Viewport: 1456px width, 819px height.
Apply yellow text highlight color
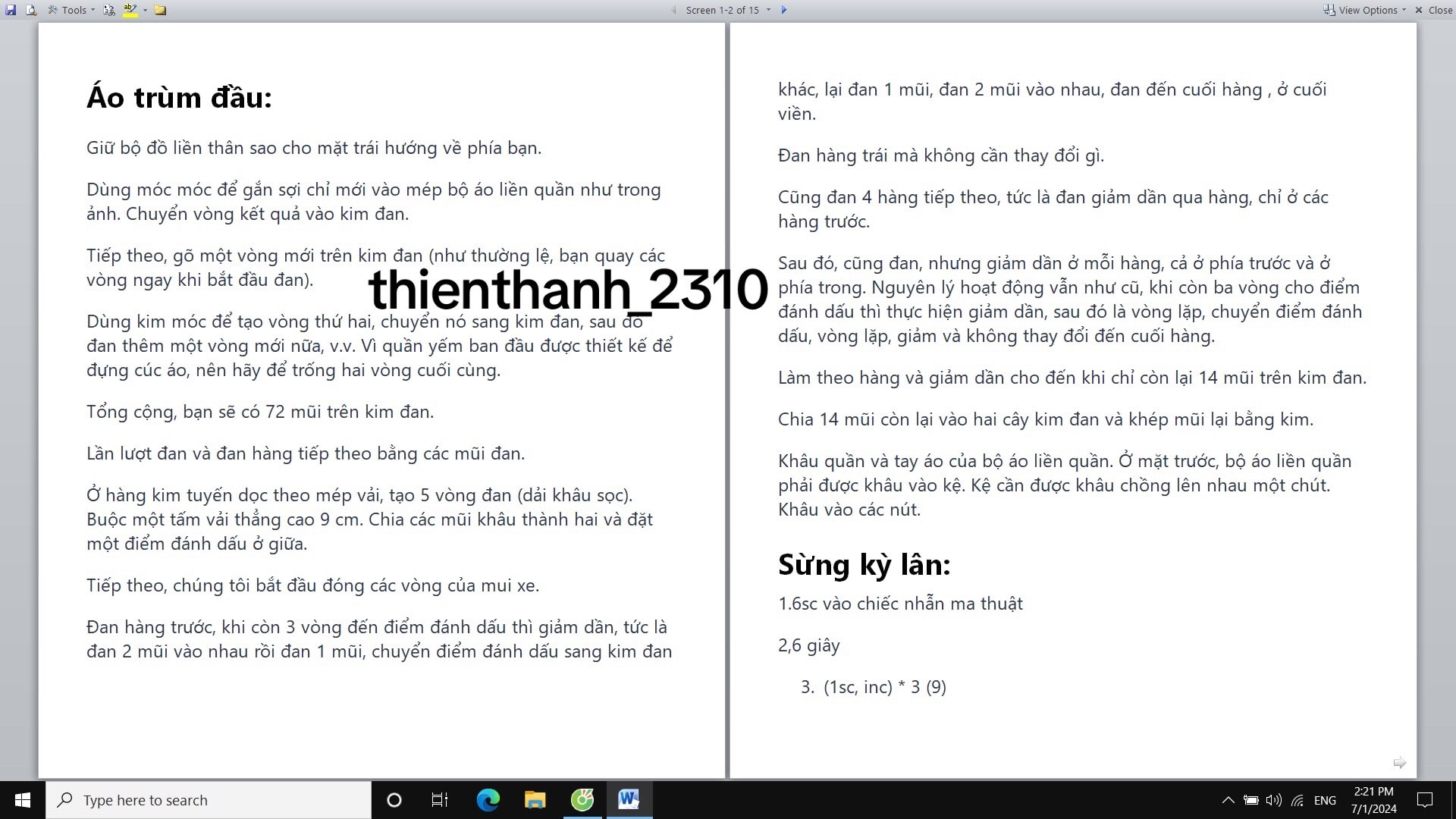click(x=130, y=10)
